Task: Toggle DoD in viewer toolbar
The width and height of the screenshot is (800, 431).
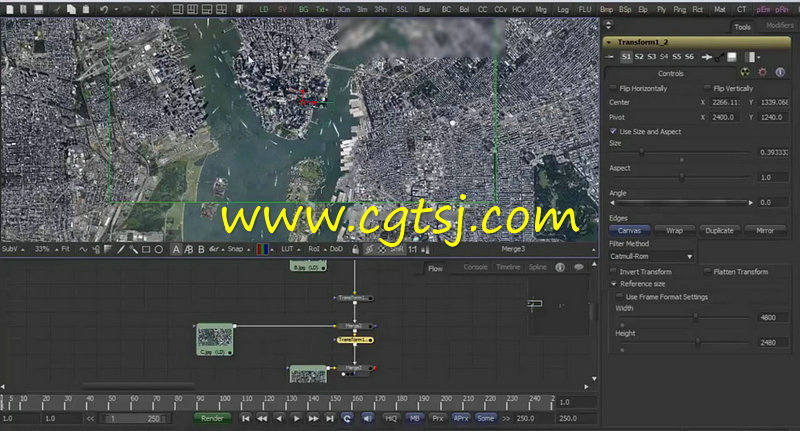Action: (336, 249)
